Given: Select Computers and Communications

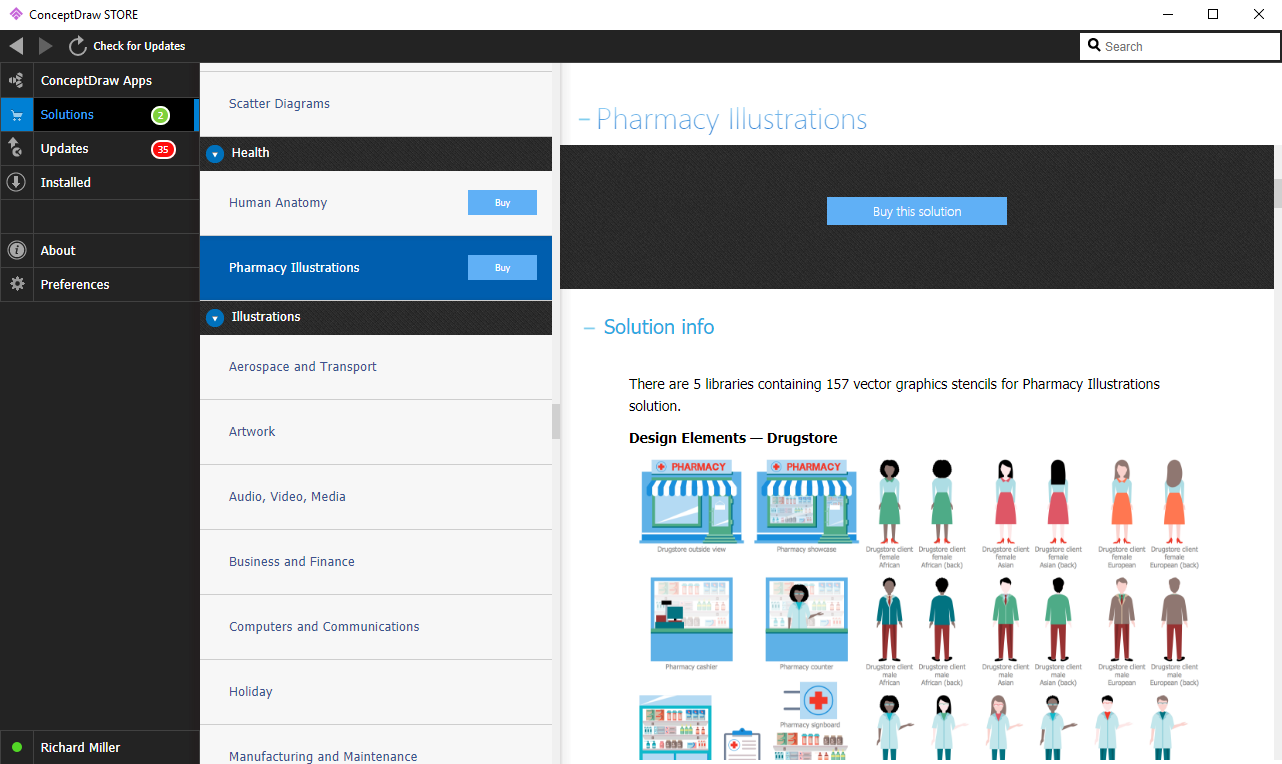Looking at the screenshot, I should pyautogui.click(x=376, y=627).
